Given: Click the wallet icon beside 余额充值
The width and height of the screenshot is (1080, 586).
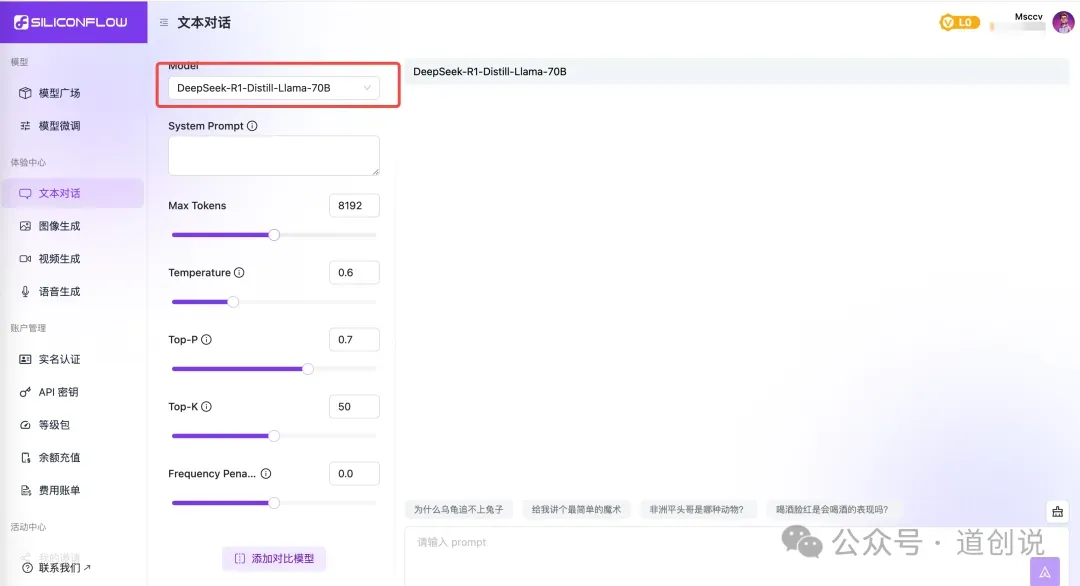Looking at the screenshot, I should coord(25,458).
